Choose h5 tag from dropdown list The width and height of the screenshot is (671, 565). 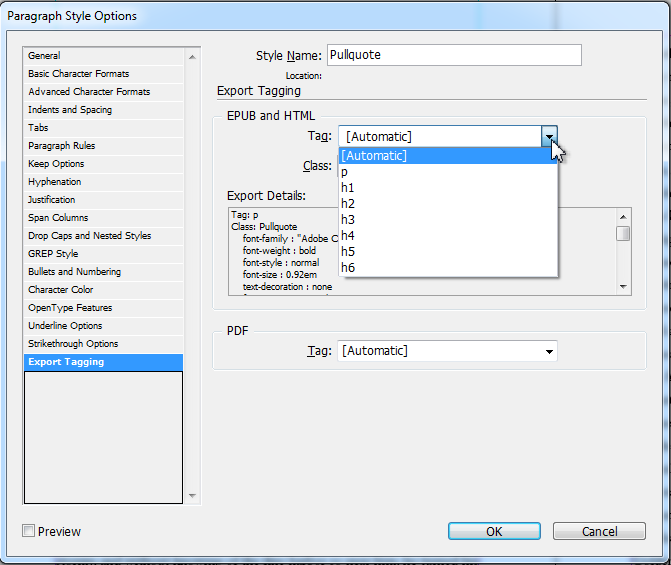tap(448, 252)
